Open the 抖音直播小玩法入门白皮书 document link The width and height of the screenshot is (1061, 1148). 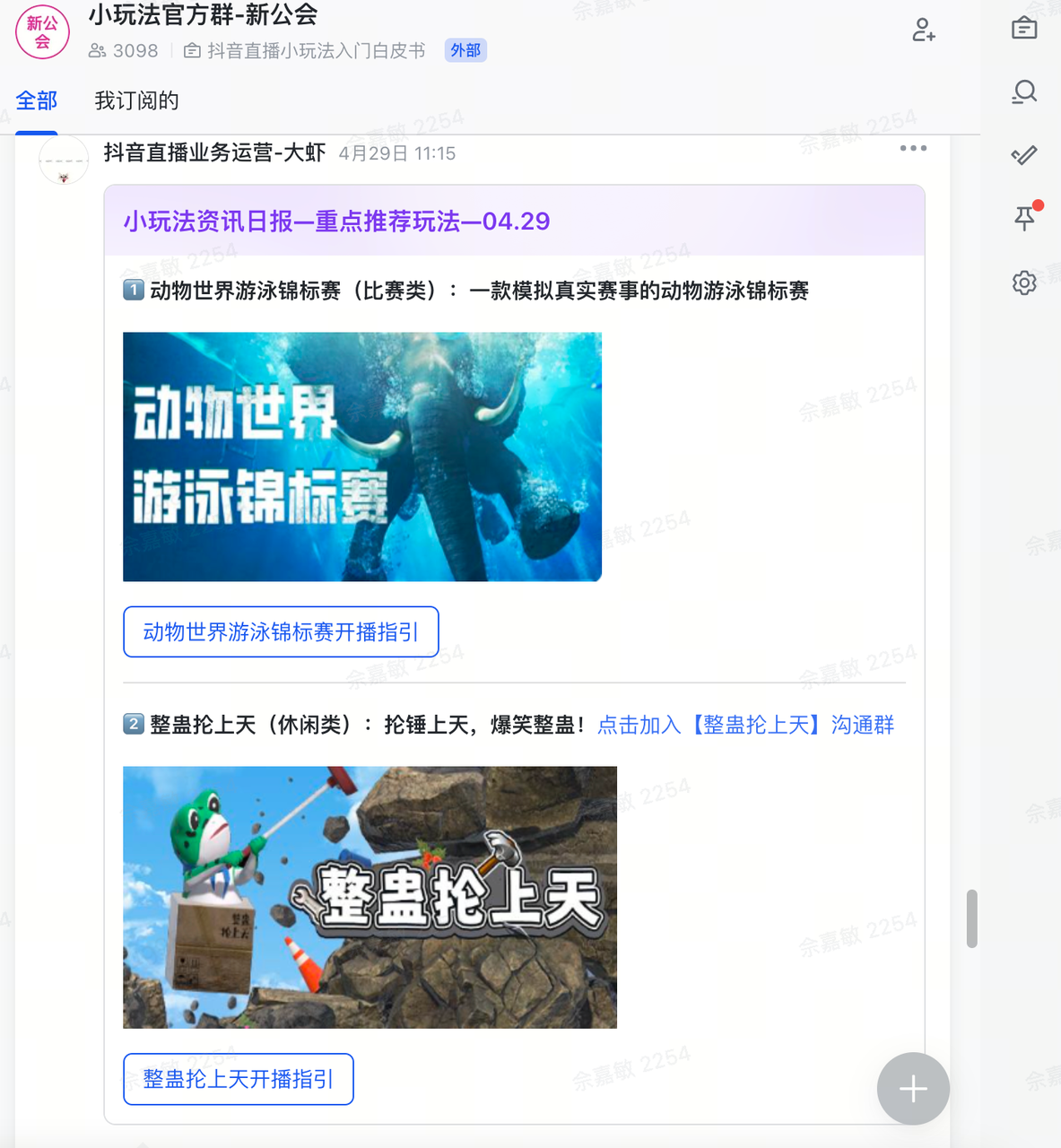pyautogui.click(x=305, y=51)
